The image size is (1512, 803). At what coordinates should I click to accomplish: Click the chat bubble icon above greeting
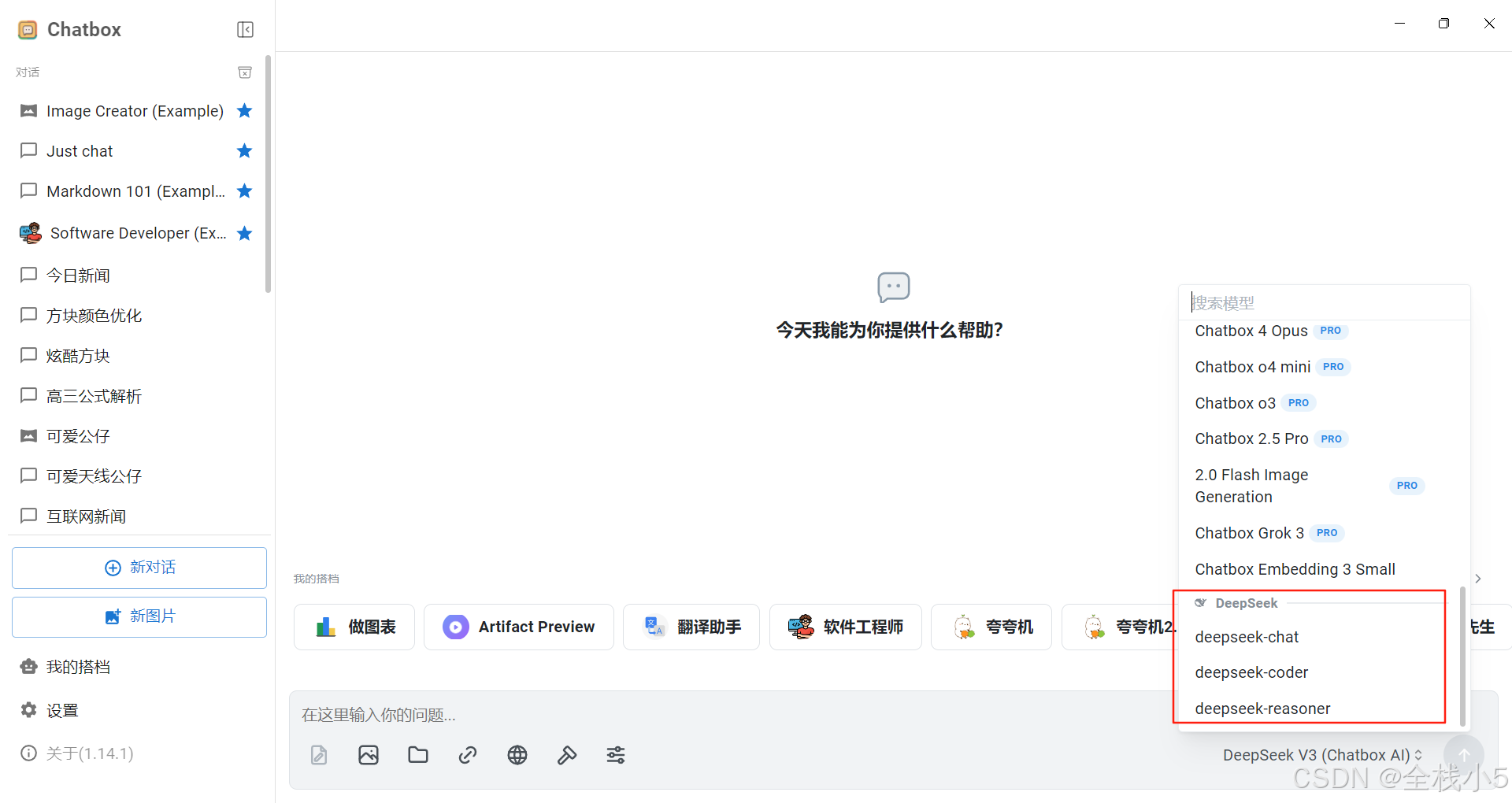click(x=894, y=287)
